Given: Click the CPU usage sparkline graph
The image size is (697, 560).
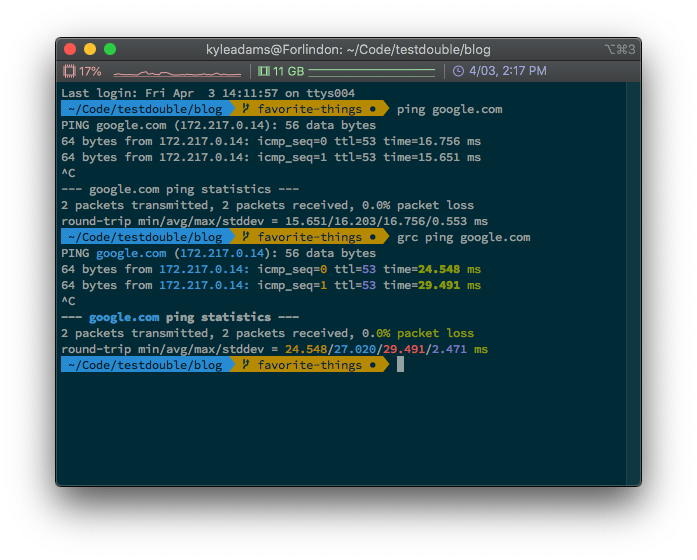Looking at the screenshot, I should (x=177, y=73).
